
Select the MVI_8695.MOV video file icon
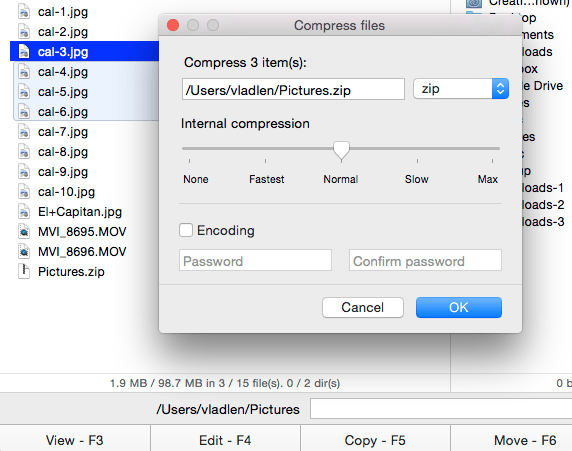pyautogui.click(x=24, y=232)
